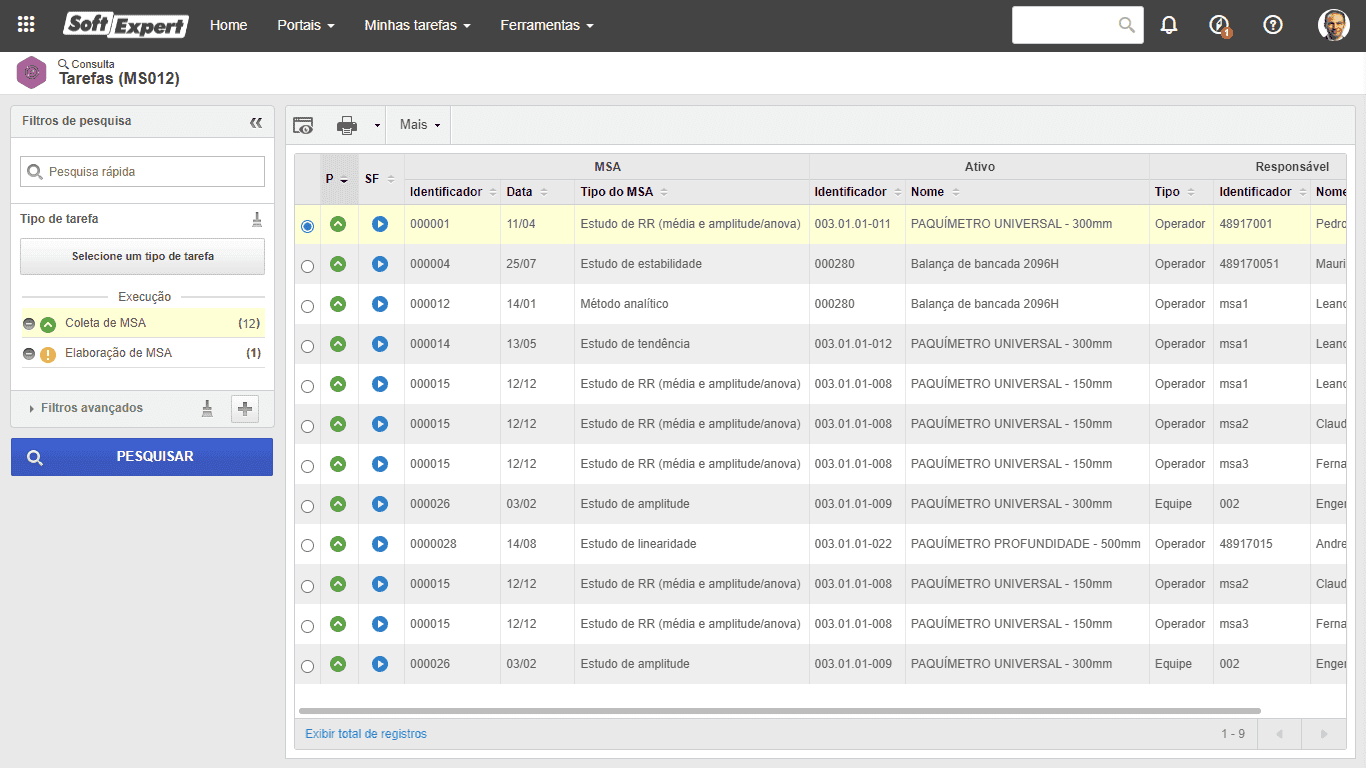Open the Mais dropdown in toolbar
The height and width of the screenshot is (768, 1366).
pyautogui.click(x=420, y=125)
